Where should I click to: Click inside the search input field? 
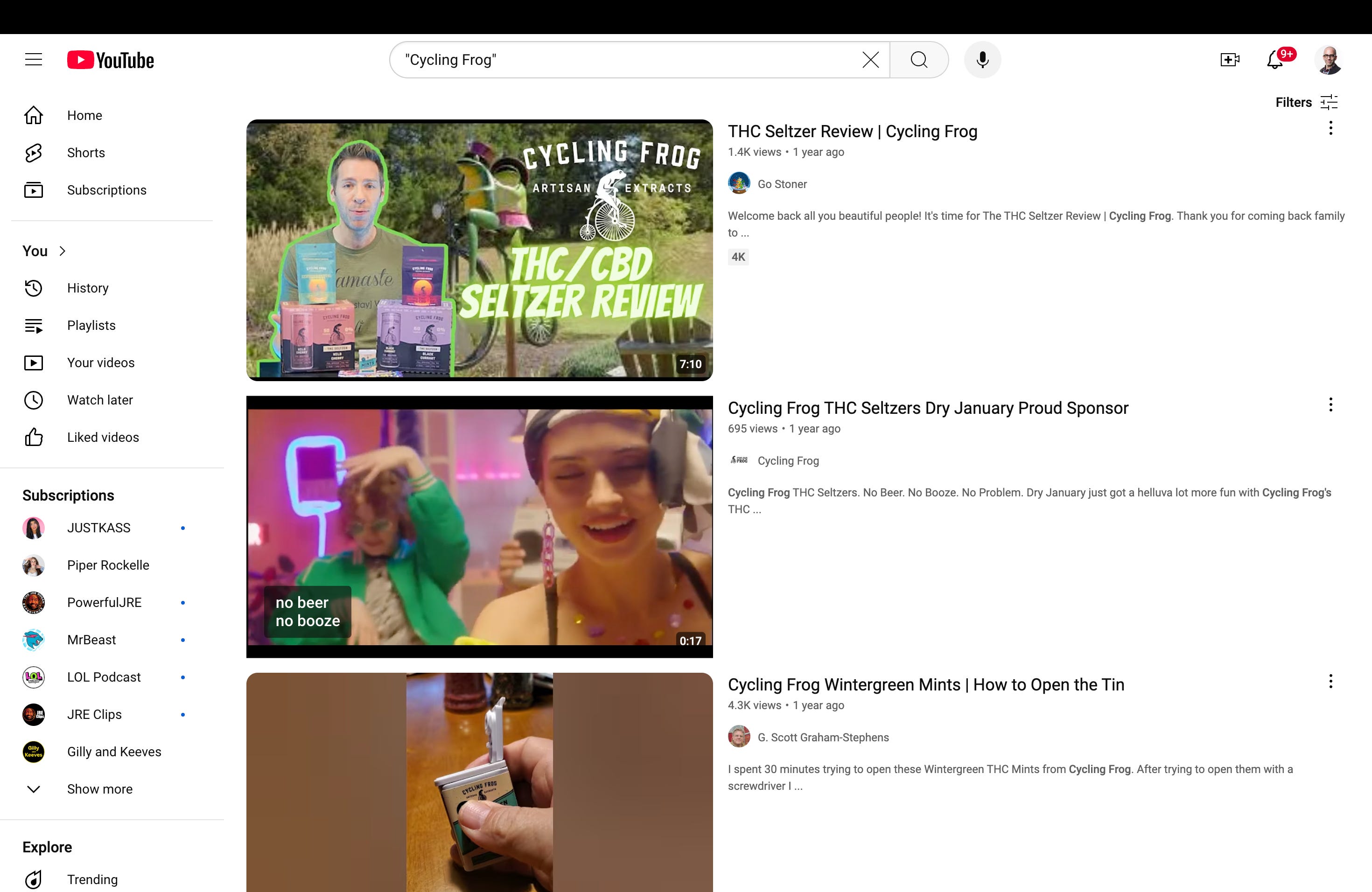pos(628,59)
